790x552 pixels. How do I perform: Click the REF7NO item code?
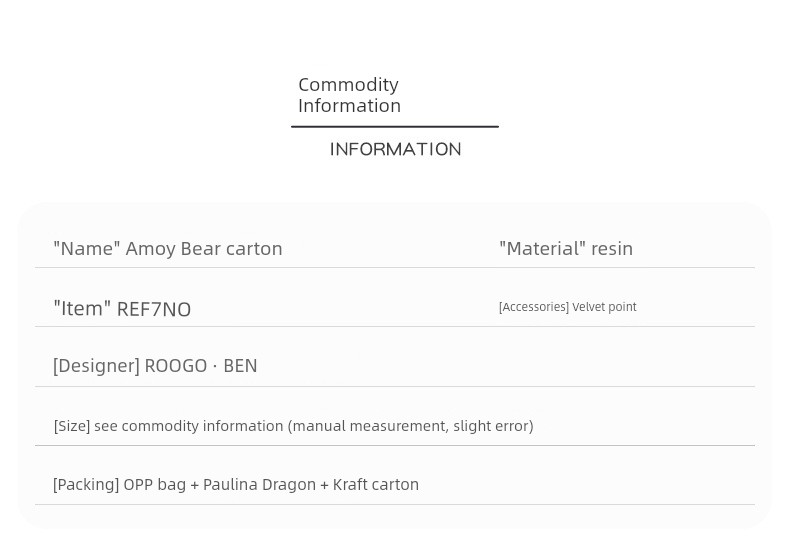click(154, 309)
